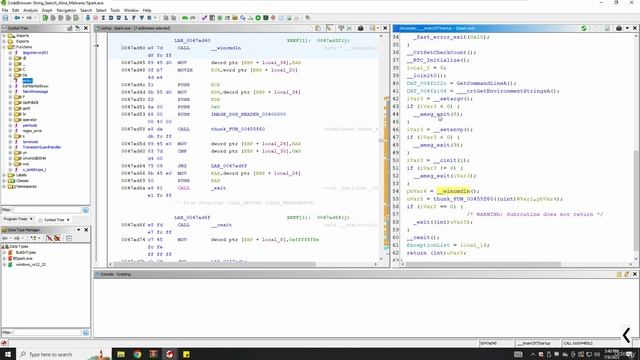Viewport: 640px width, 360px height.
Task: Click the Listing cursor/hover mode icon
Action: 330,28
